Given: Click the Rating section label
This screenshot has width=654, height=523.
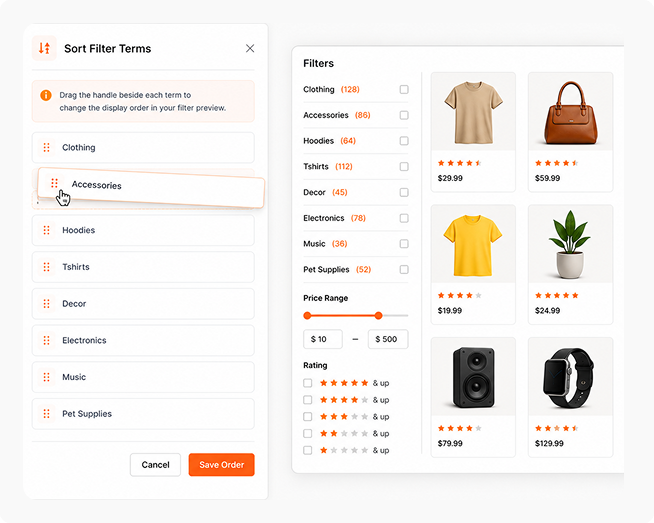Looking at the screenshot, I should click(x=315, y=365).
